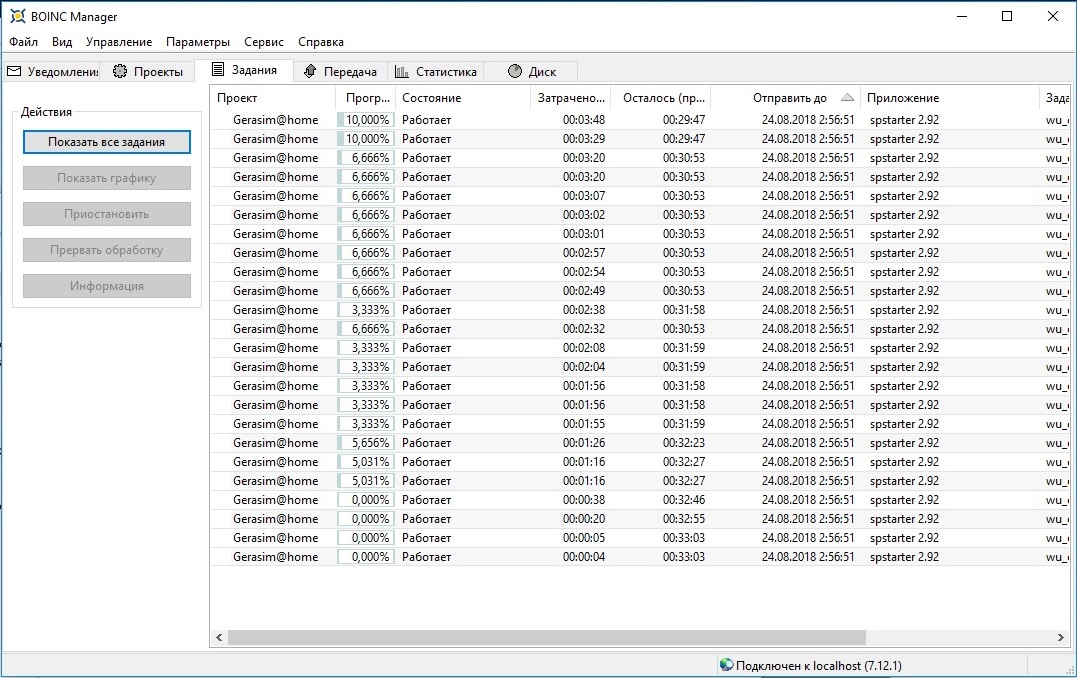Select the task with elapsed time 00:03:07
This screenshot has width=1077, height=678.
coord(639,196)
